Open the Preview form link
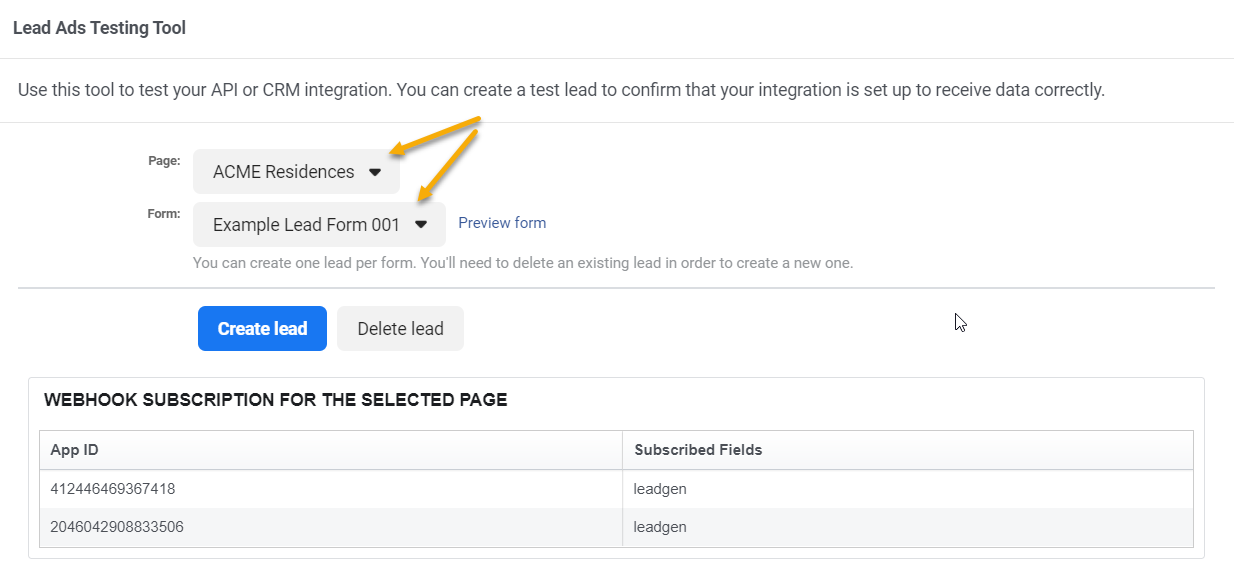The width and height of the screenshot is (1234, 587). click(x=501, y=222)
